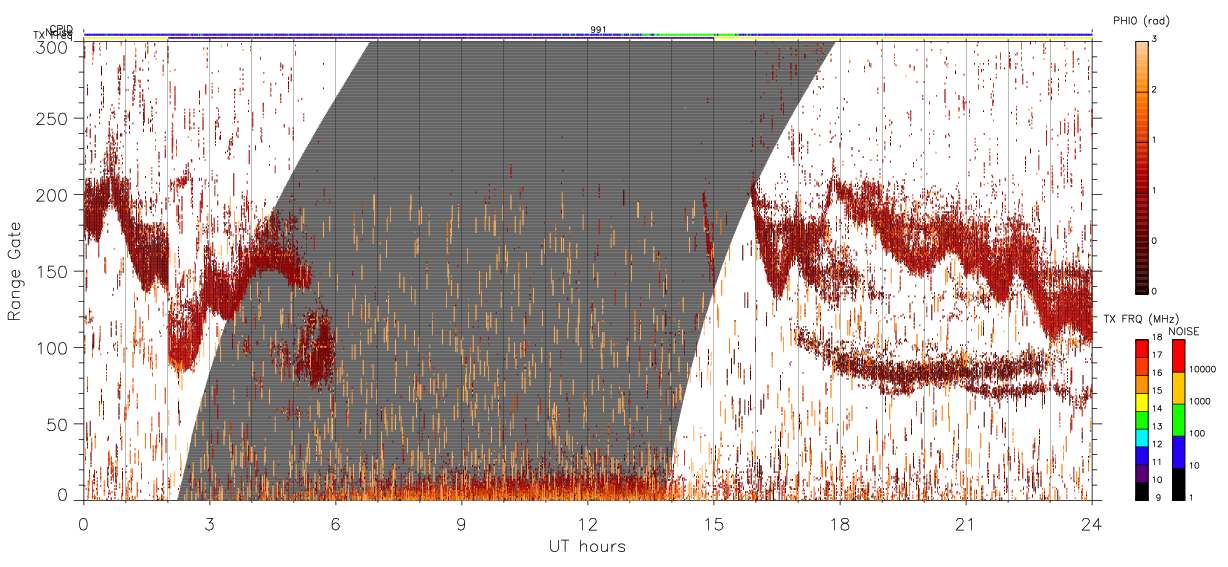1228x567 pixels.
Task: Click the 'Range Gate' y-axis title
Action: pyautogui.click(x=15, y=271)
